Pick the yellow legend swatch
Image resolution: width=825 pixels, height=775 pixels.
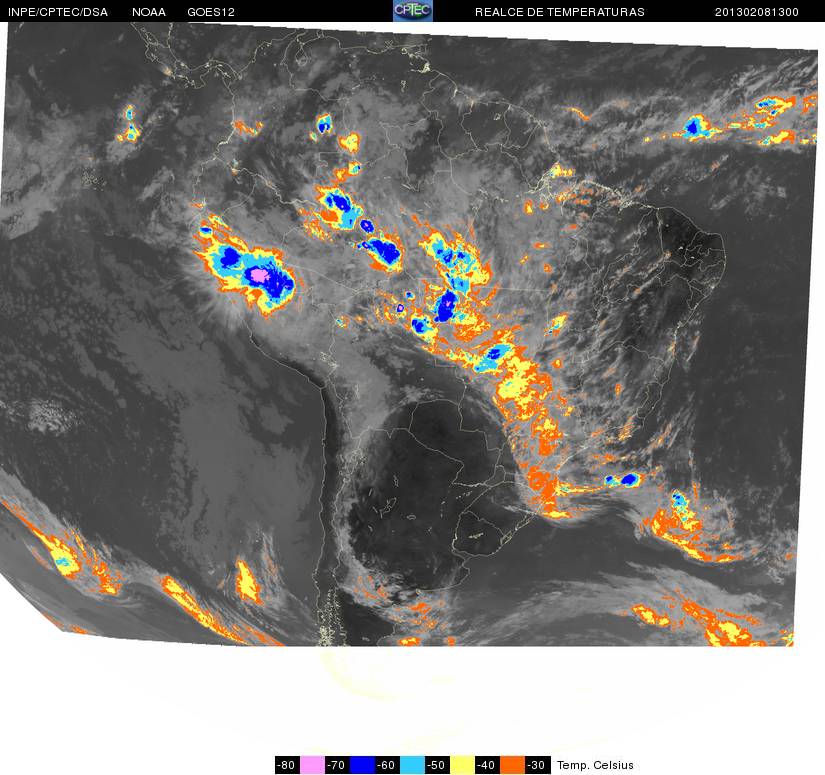pos(462,765)
